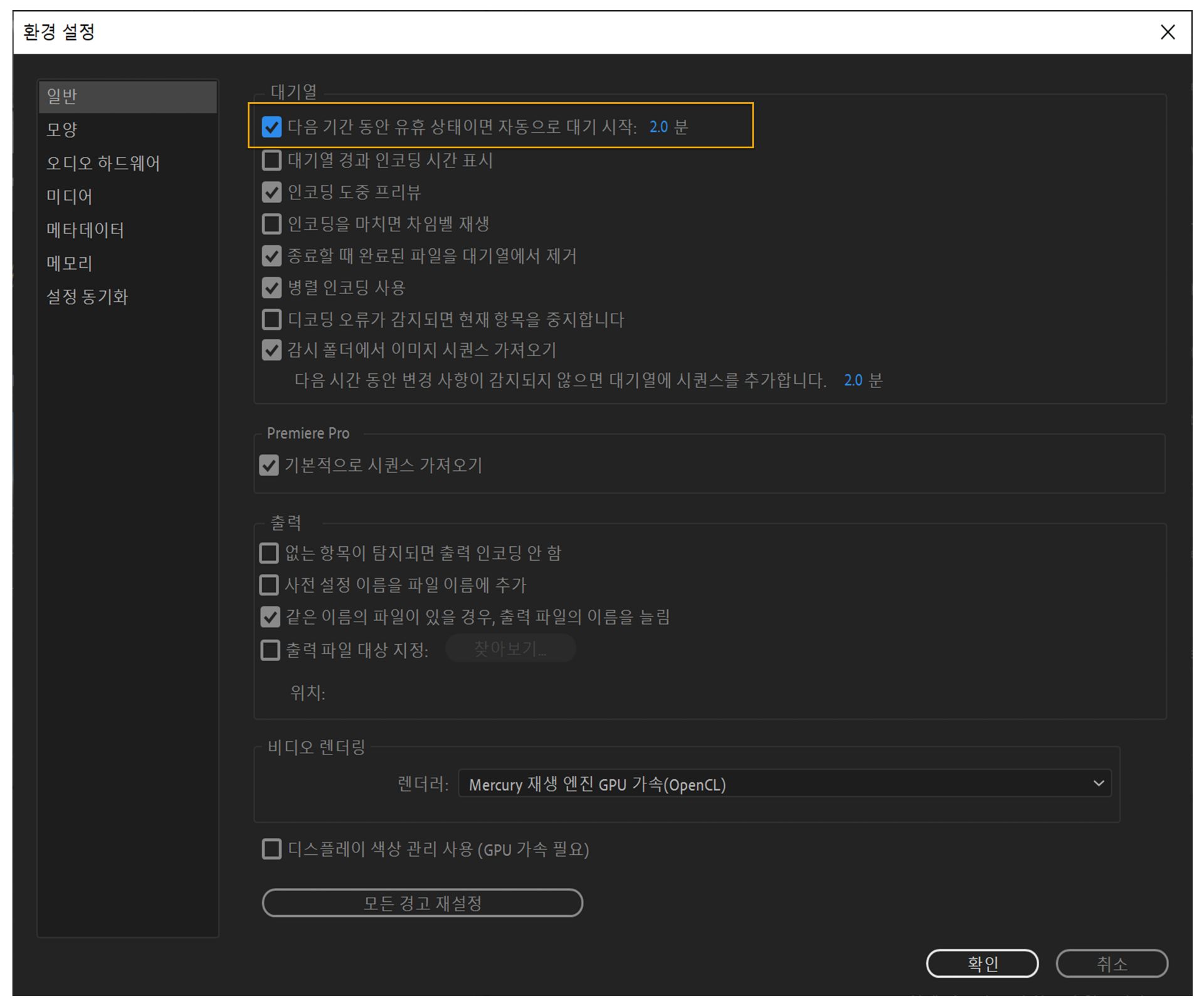Viewport: 1204px width, 1006px height.
Task: Confirm settings with the 확인 button
Action: (x=982, y=963)
